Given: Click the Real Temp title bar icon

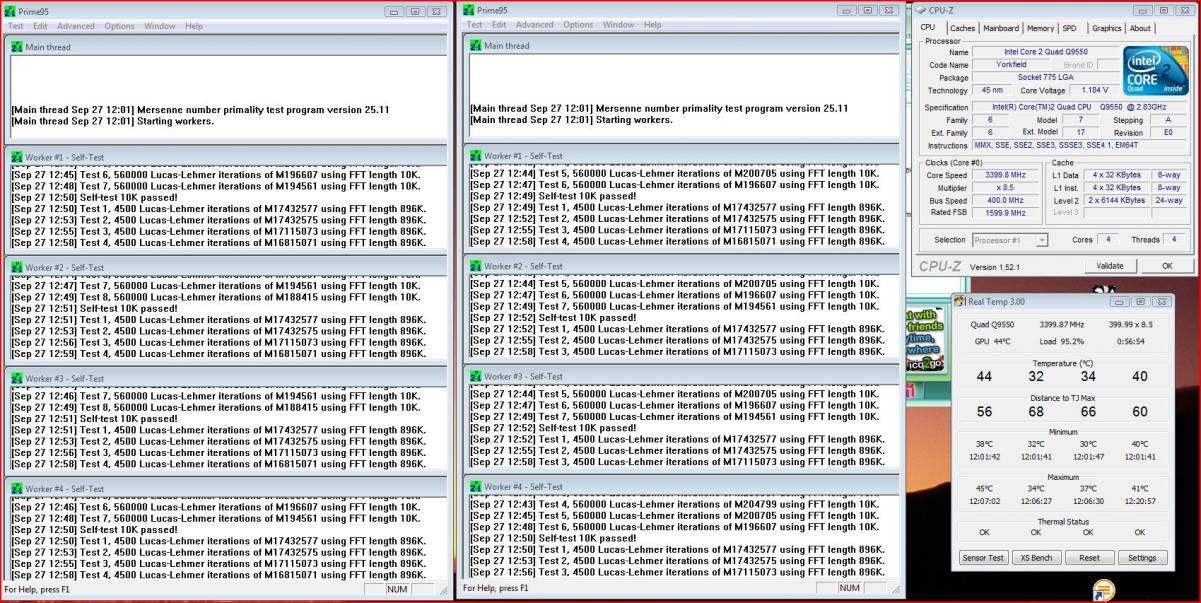Looking at the screenshot, I should (x=961, y=301).
